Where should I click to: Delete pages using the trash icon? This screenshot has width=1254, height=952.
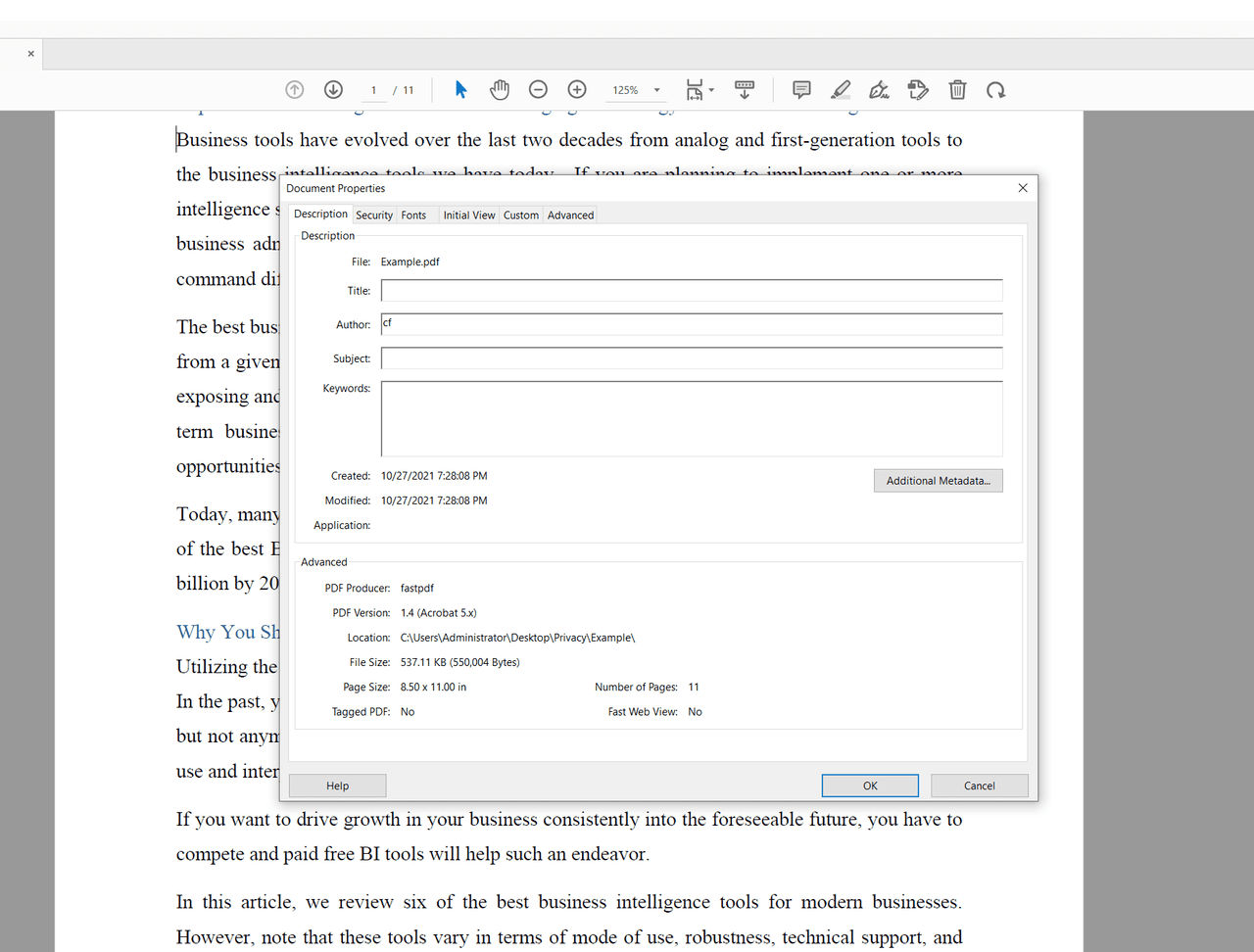pyautogui.click(x=957, y=89)
